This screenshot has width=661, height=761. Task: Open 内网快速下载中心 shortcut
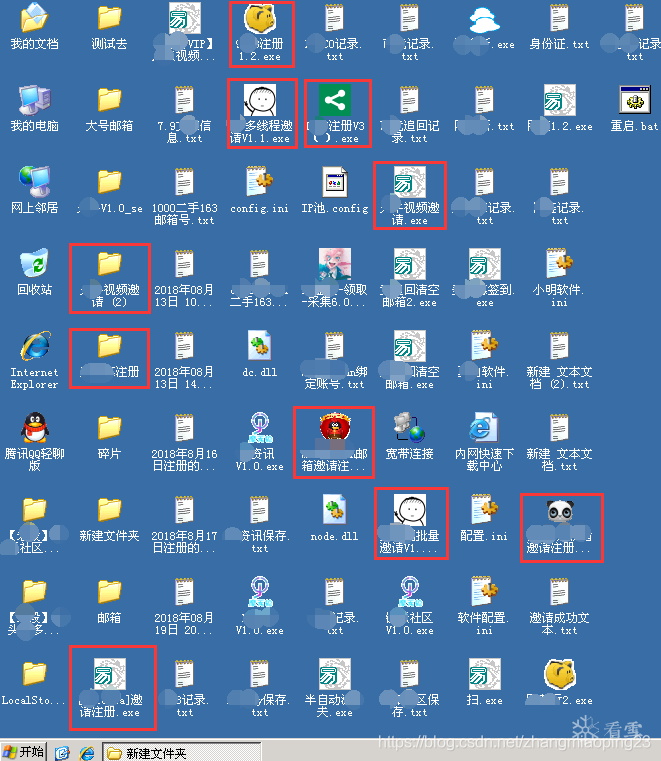coord(484,443)
